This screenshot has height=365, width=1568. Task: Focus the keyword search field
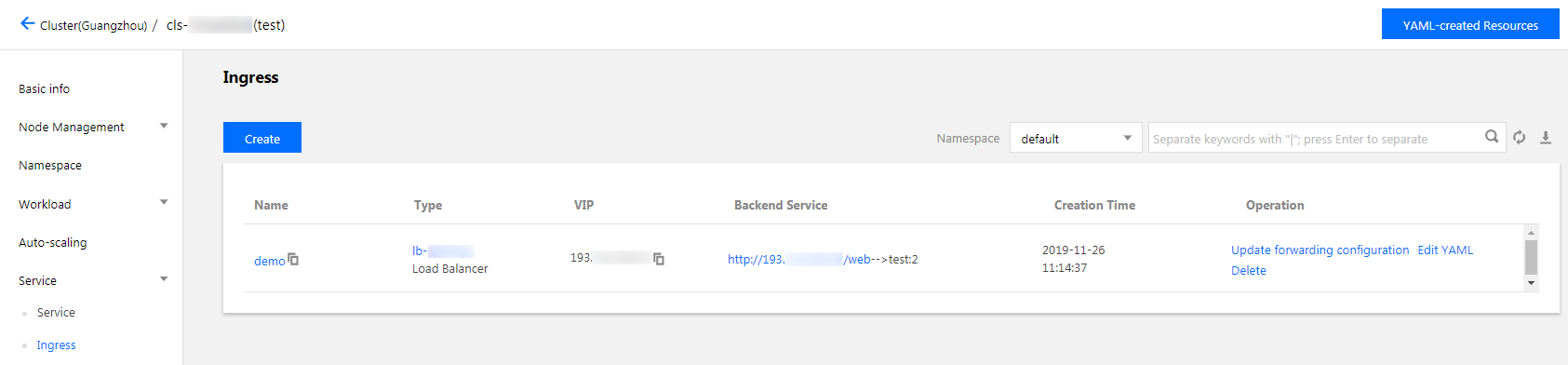pyautogui.click(x=1315, y=138)
